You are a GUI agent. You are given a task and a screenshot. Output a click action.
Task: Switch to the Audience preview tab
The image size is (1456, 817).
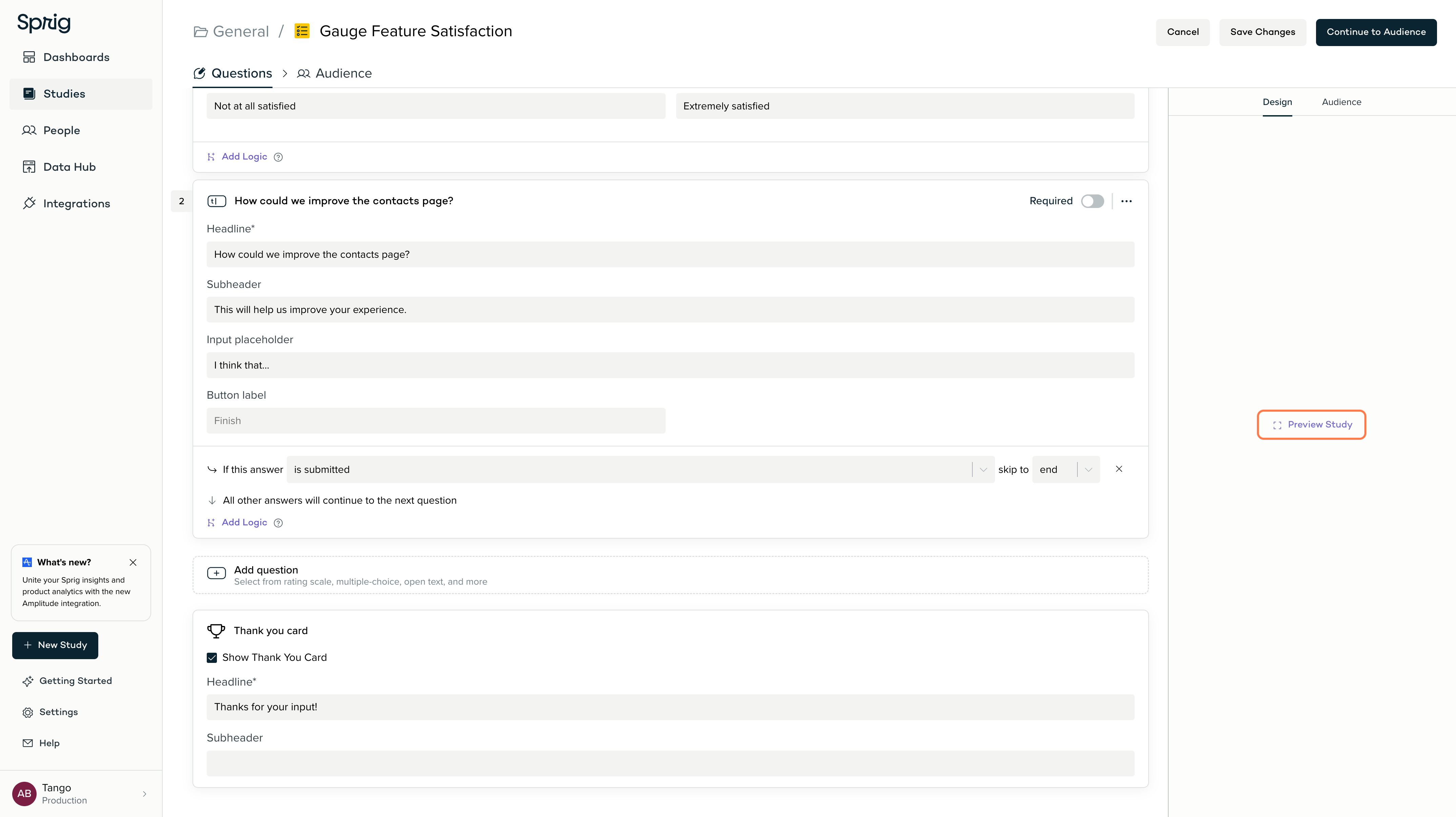coord(1341,102)
